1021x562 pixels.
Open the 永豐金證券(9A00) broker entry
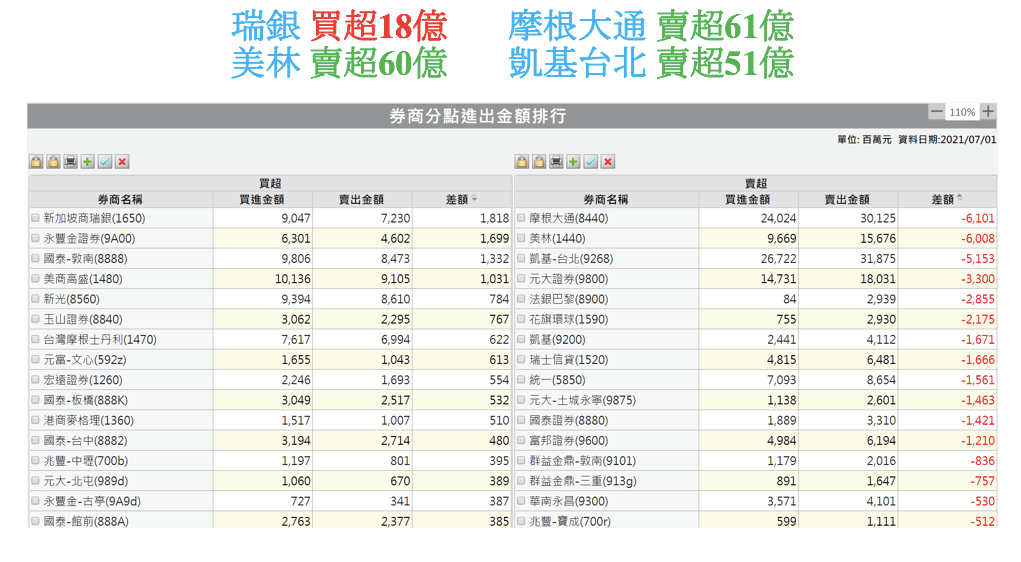coord(89,239)
